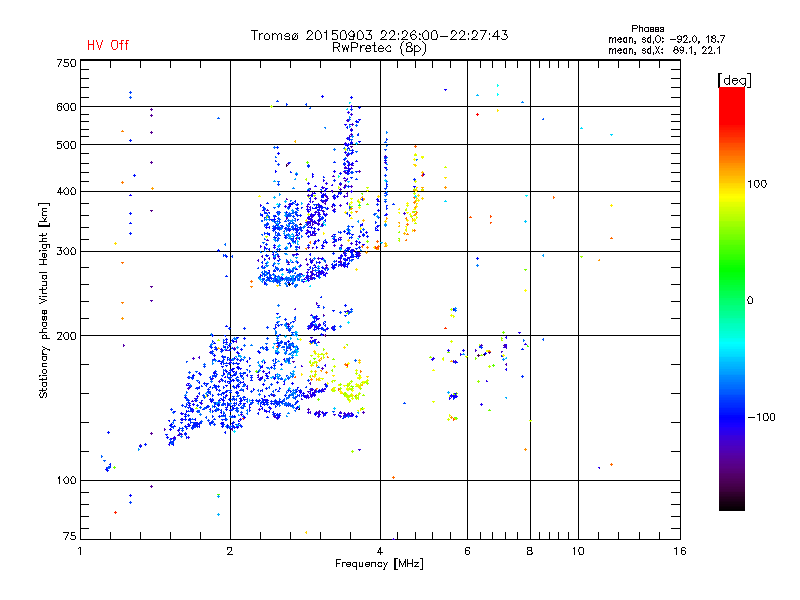The height and width of the screenshot is (600, 800).
Task: Click the x-axis tick label '10'
Action: [578, 551]
